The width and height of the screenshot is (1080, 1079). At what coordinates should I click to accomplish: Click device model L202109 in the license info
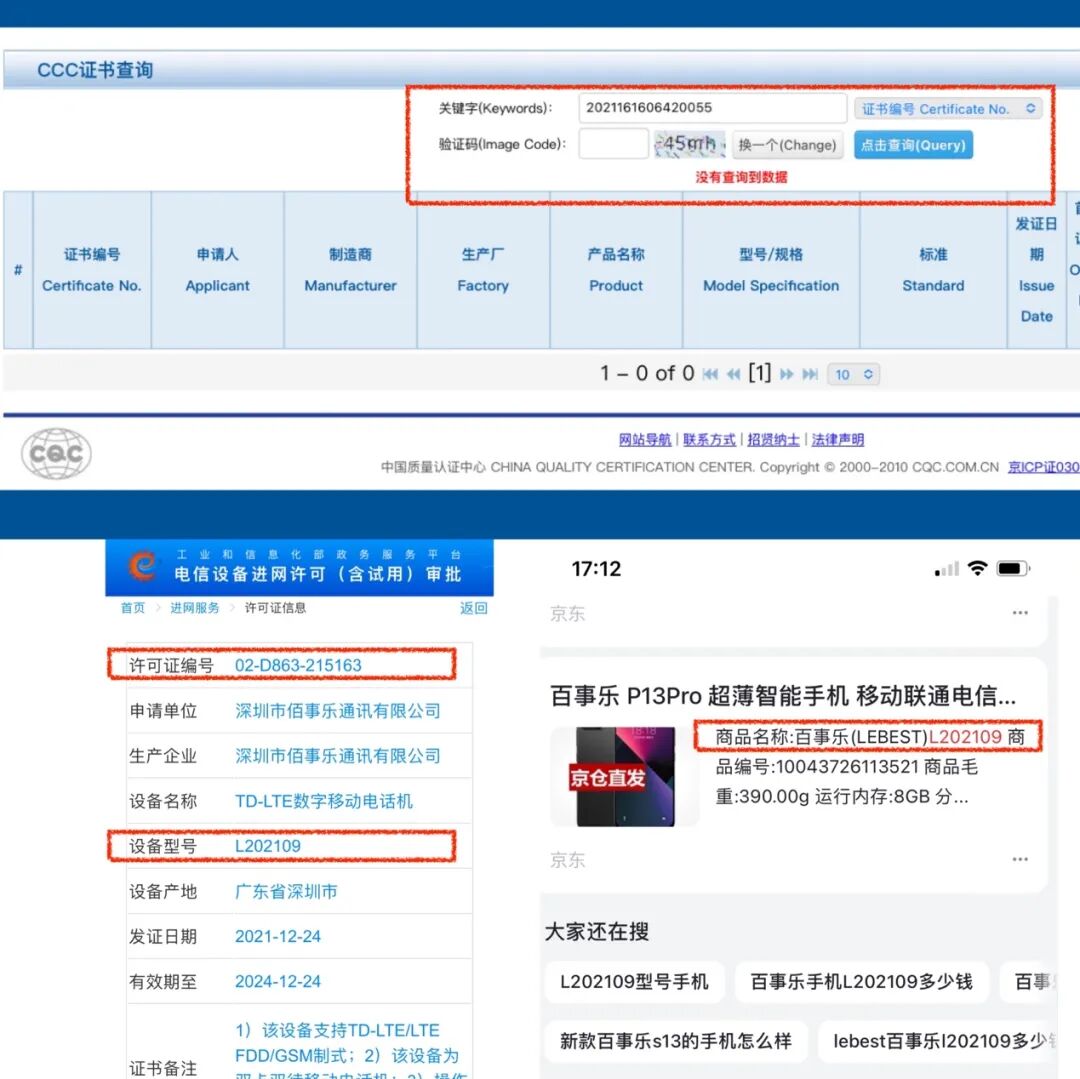click(x=267, y=846)
